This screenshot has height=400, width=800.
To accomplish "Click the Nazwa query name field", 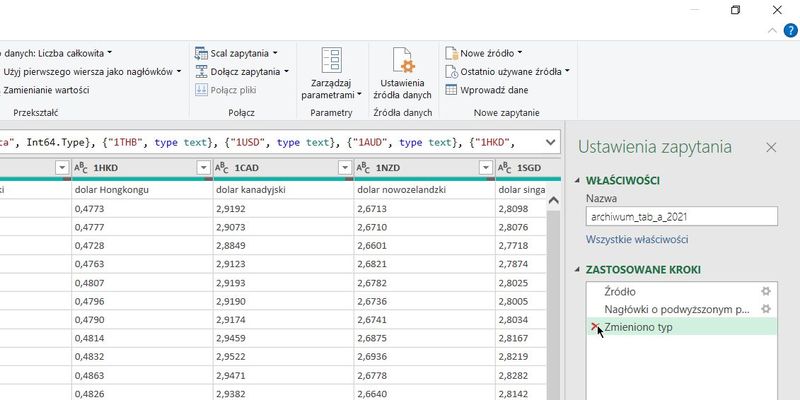I will click(681, 216).
